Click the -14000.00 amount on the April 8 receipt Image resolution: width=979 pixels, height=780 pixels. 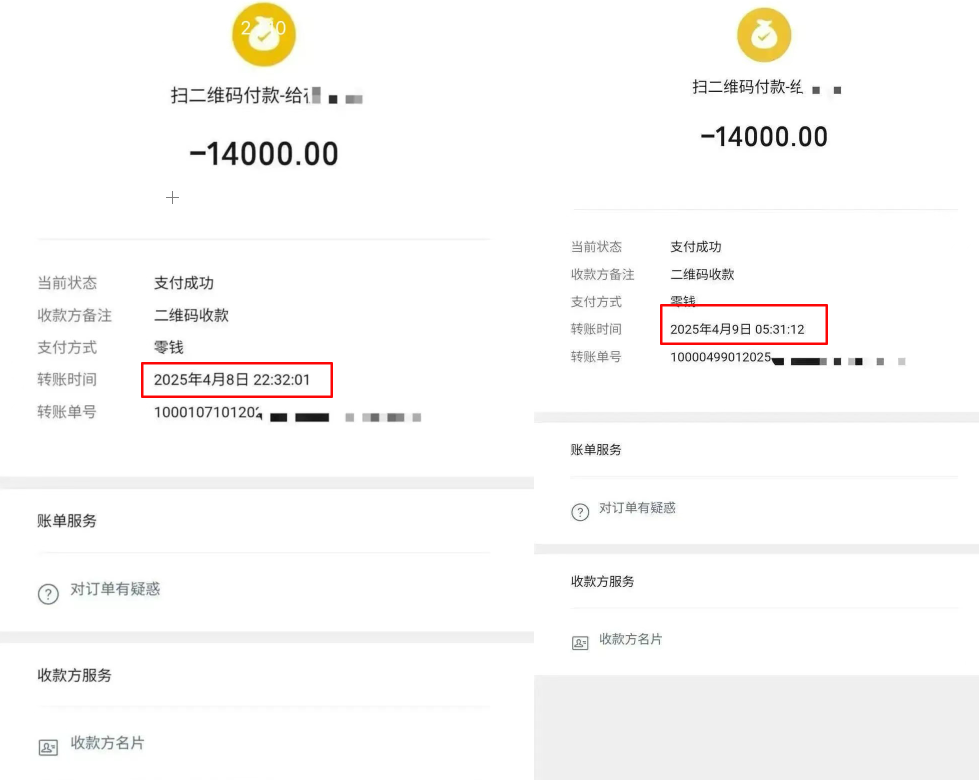(264, 154)
